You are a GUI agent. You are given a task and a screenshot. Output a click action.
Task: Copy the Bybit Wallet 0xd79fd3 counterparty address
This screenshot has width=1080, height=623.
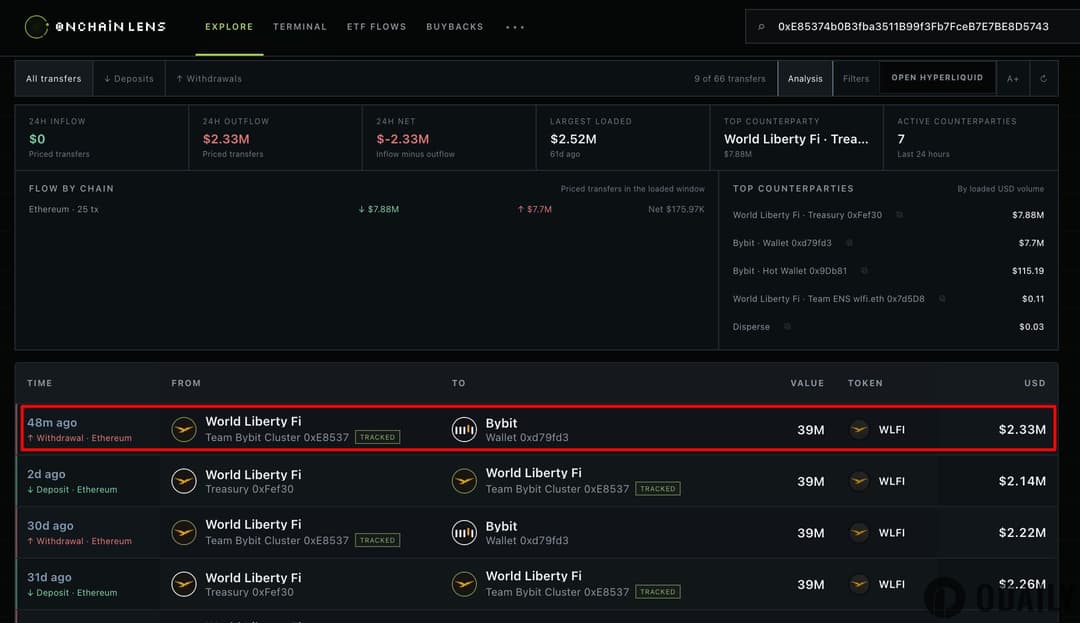pos(849,242)
